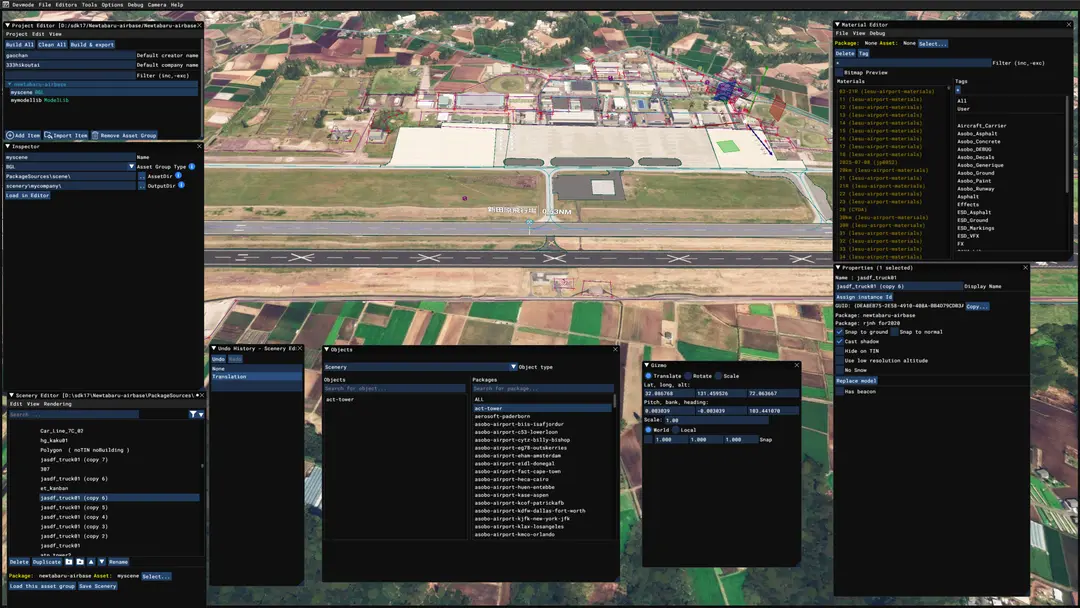Click the funnel filter icon in Scenery Editor

coord(193,415)
